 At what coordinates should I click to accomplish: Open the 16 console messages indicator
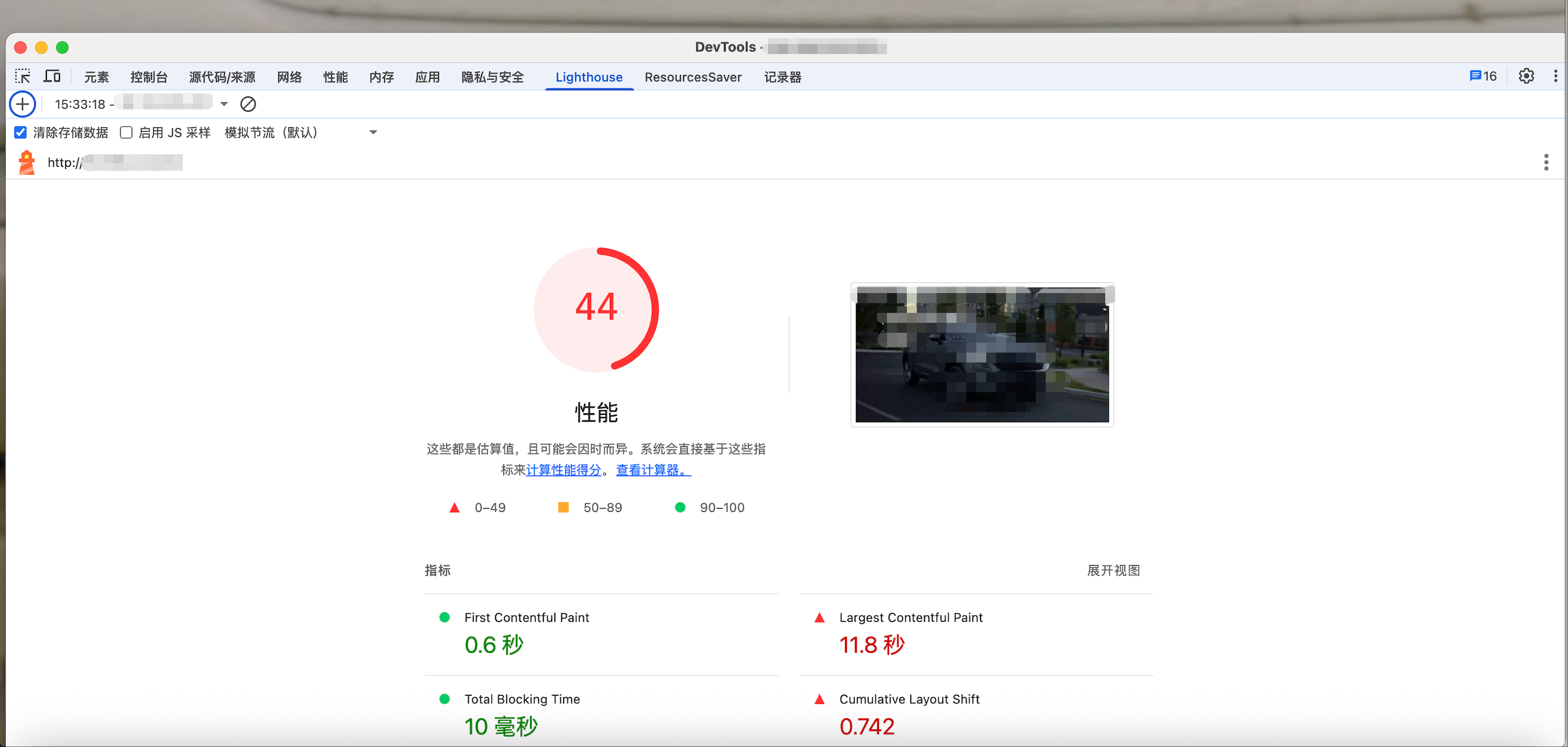tap(1483, 76)
